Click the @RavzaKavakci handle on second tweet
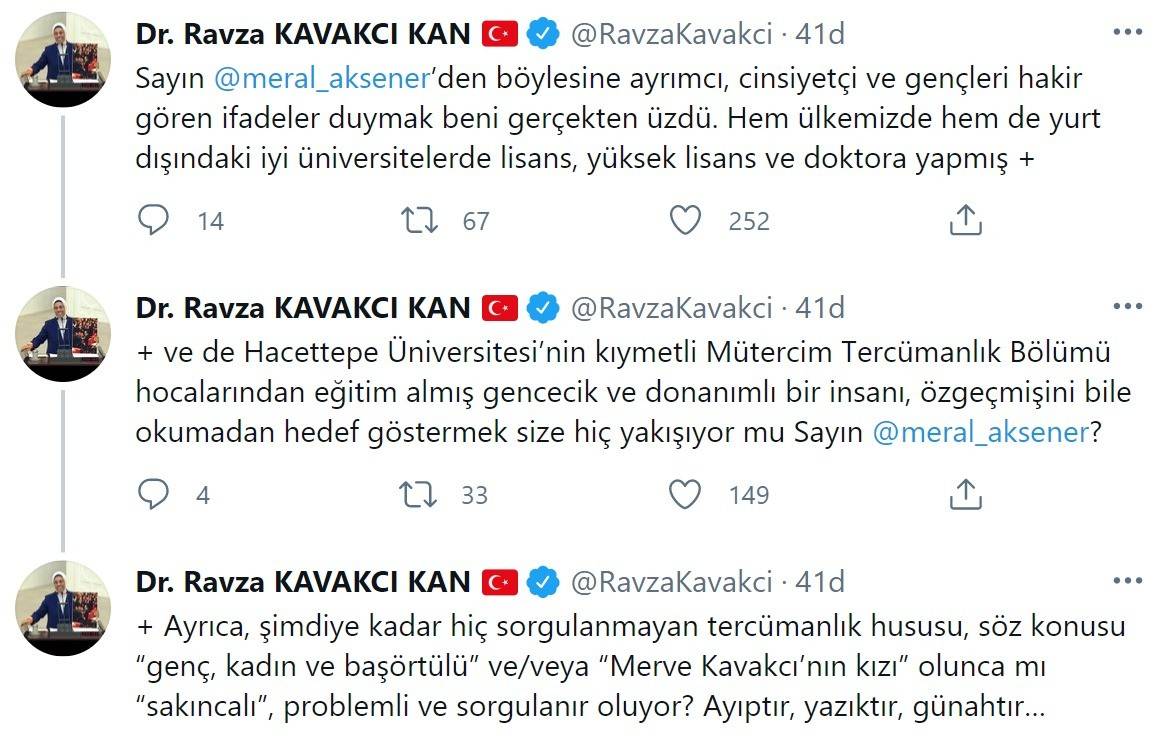Screen dimensions: 1162x738 coord(671,307)
